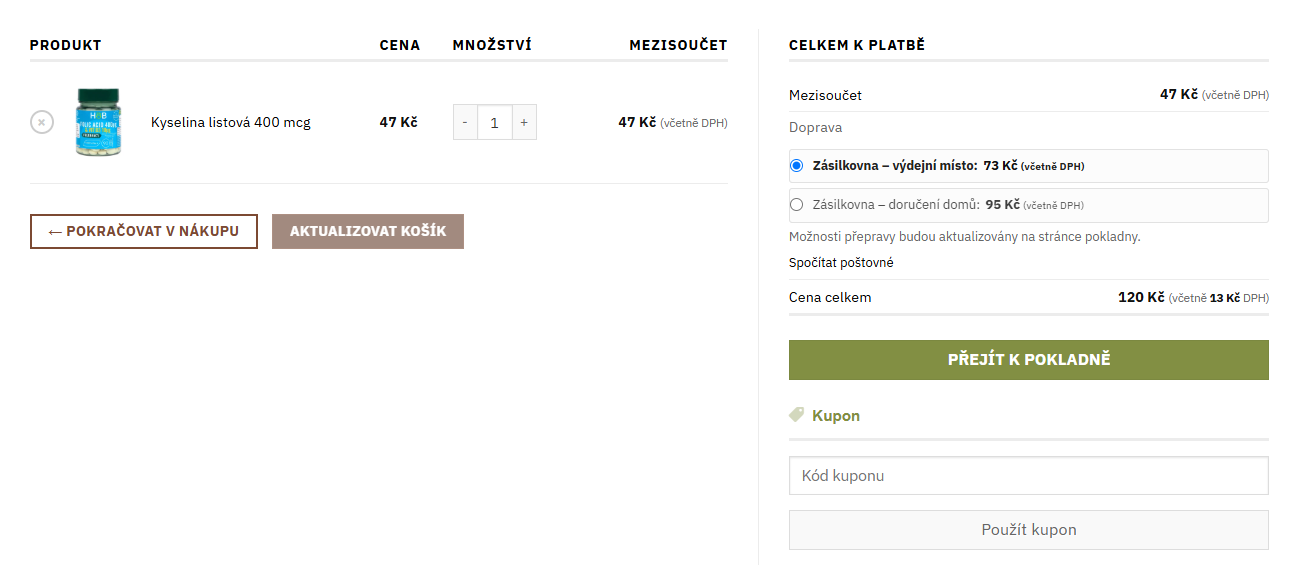
Task: Click the Množství column header
Action: coord(491,45)
